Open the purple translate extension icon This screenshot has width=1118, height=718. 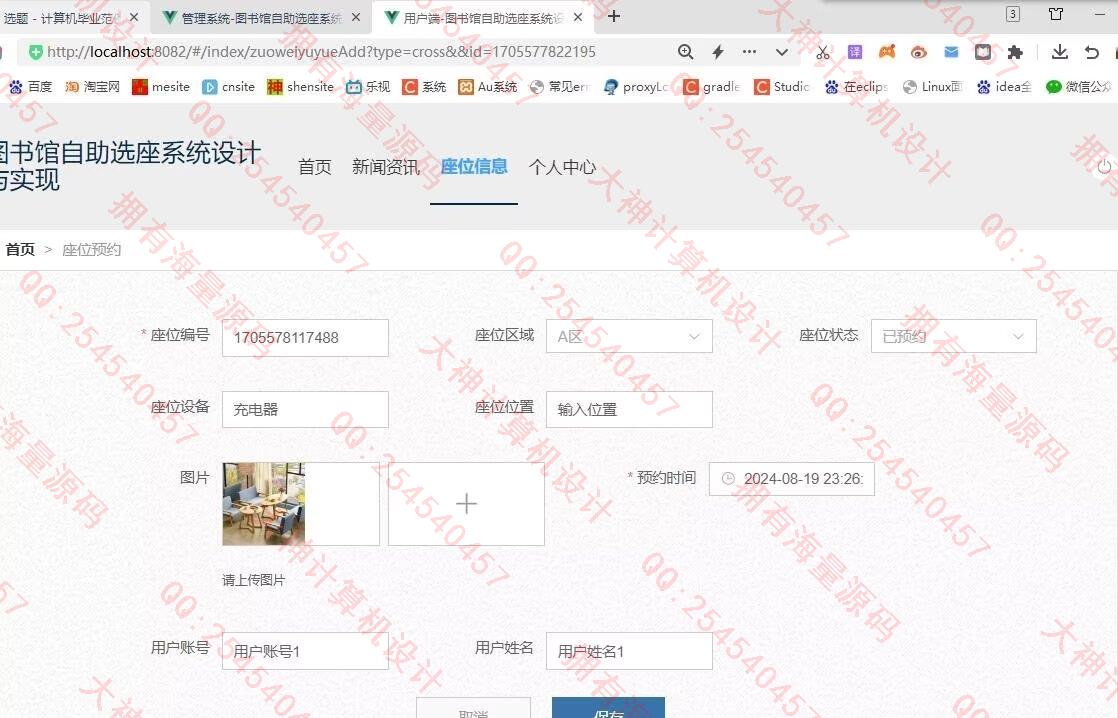855,52
